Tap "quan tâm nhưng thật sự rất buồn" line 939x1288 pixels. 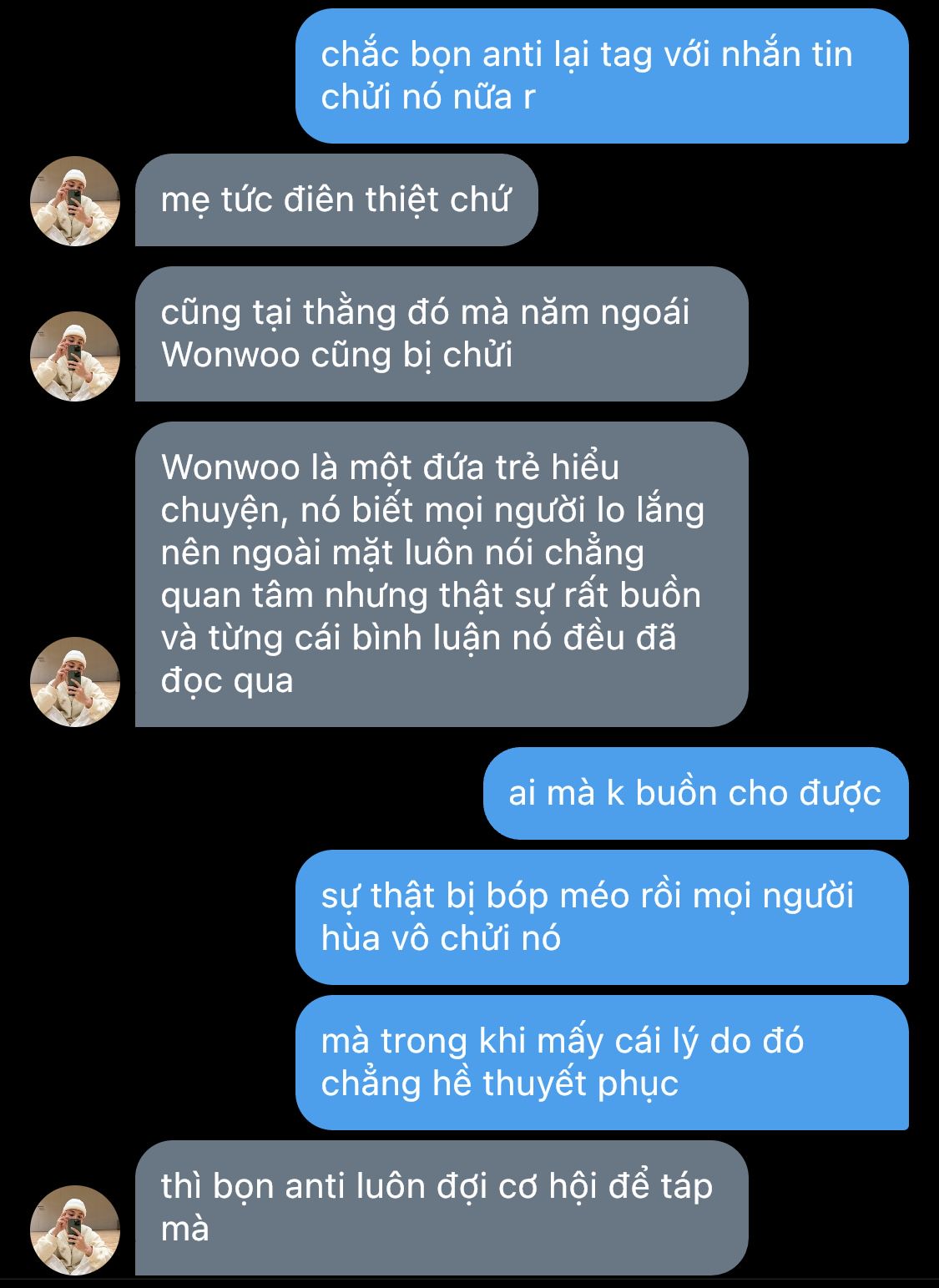431,596
